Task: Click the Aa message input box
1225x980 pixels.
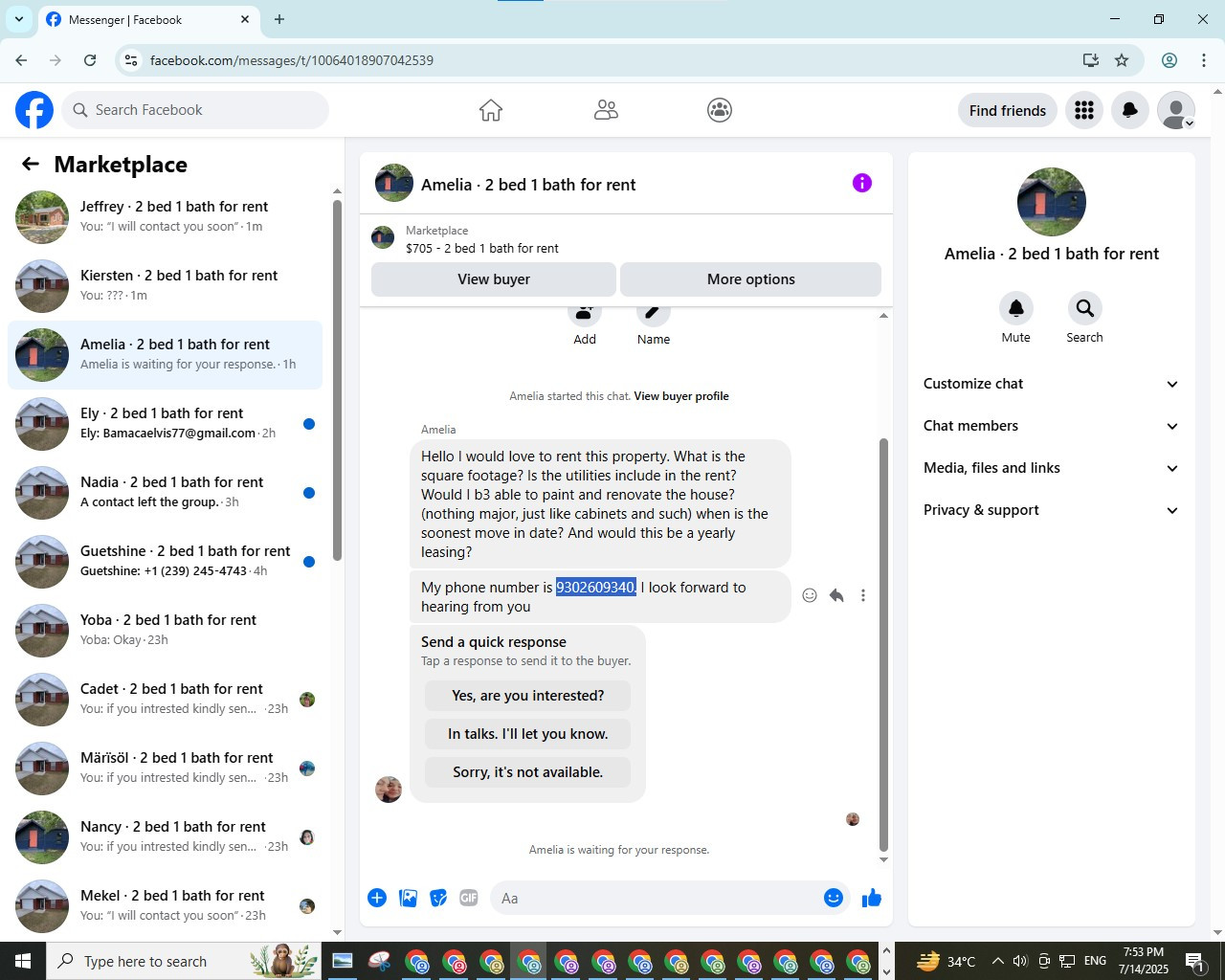Action: [x=656, y=898]
